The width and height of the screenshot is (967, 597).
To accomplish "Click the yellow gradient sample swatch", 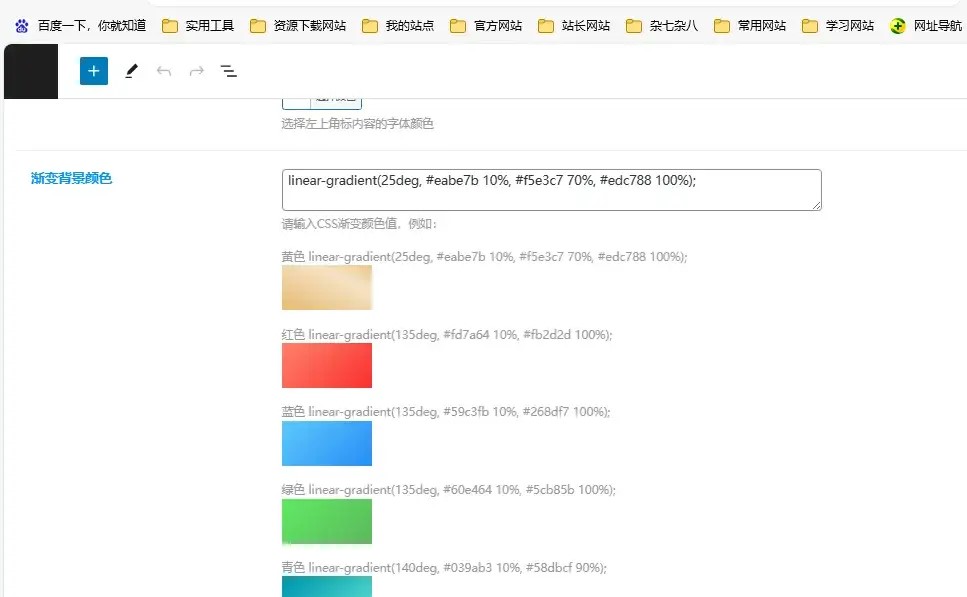I will [327, 287].
